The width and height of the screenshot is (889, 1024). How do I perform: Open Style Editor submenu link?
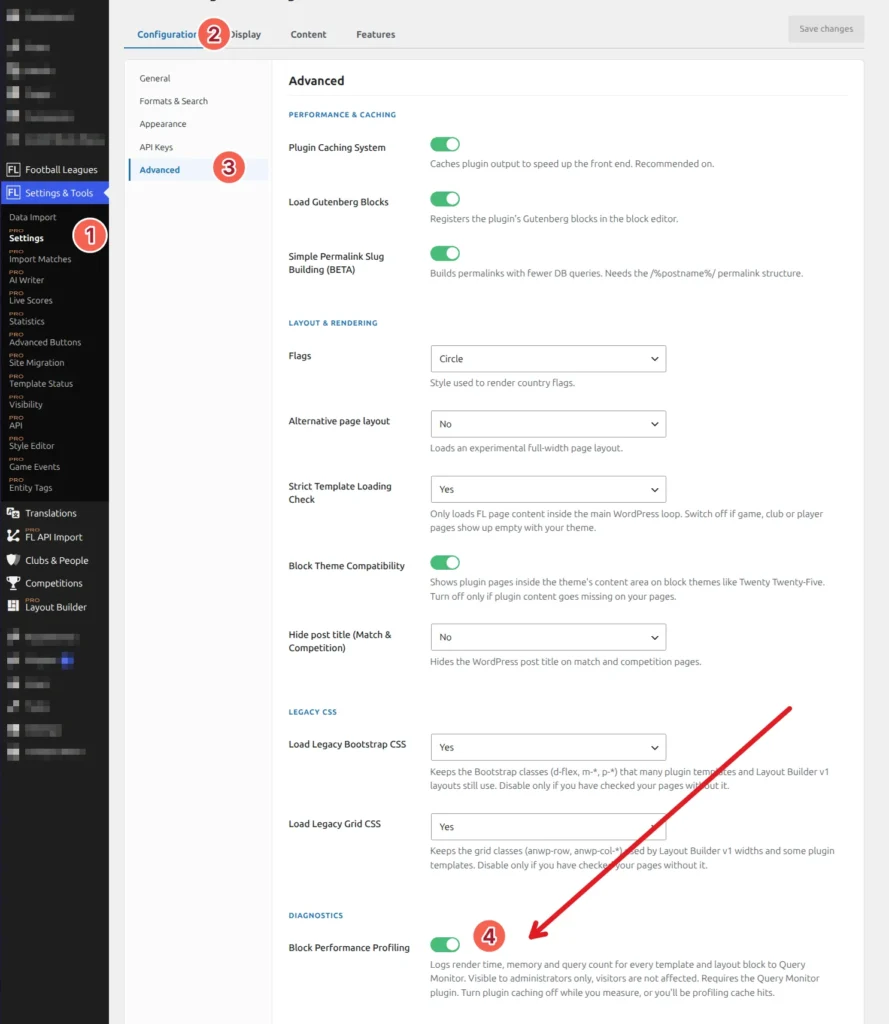(31, 445)
